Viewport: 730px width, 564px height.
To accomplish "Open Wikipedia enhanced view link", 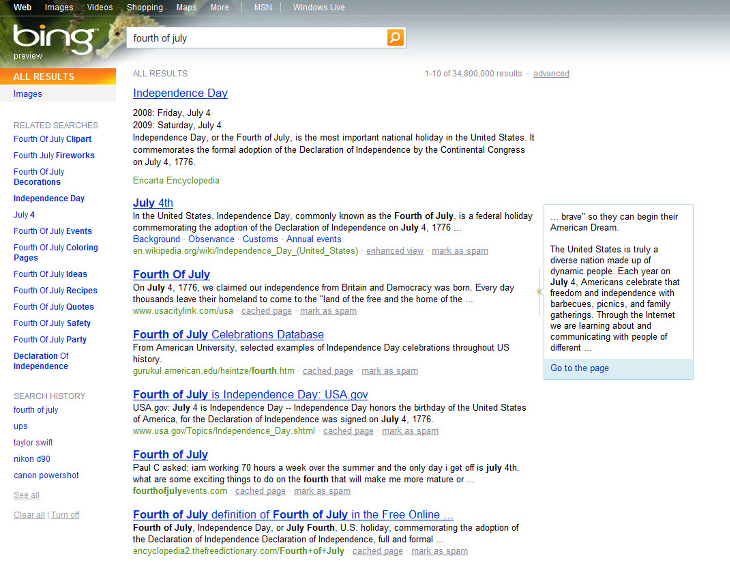I will click(394, 251).
